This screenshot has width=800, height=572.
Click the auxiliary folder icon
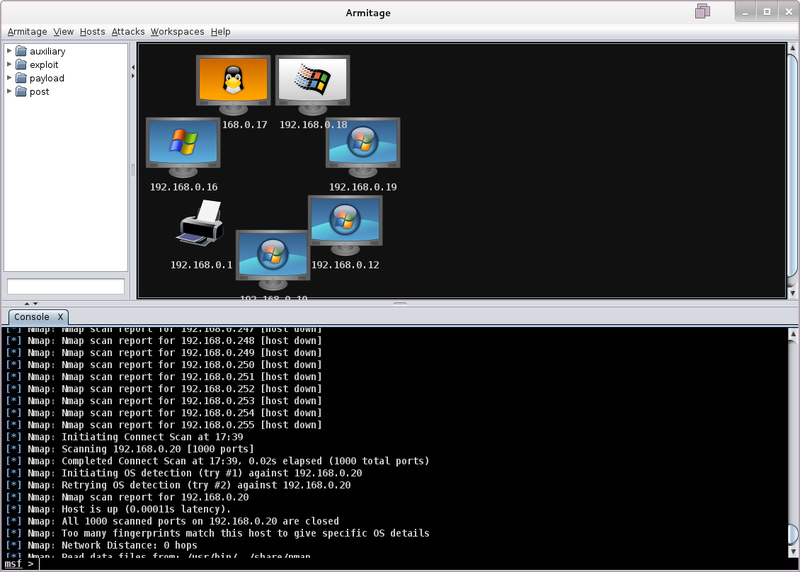point(21,51)
